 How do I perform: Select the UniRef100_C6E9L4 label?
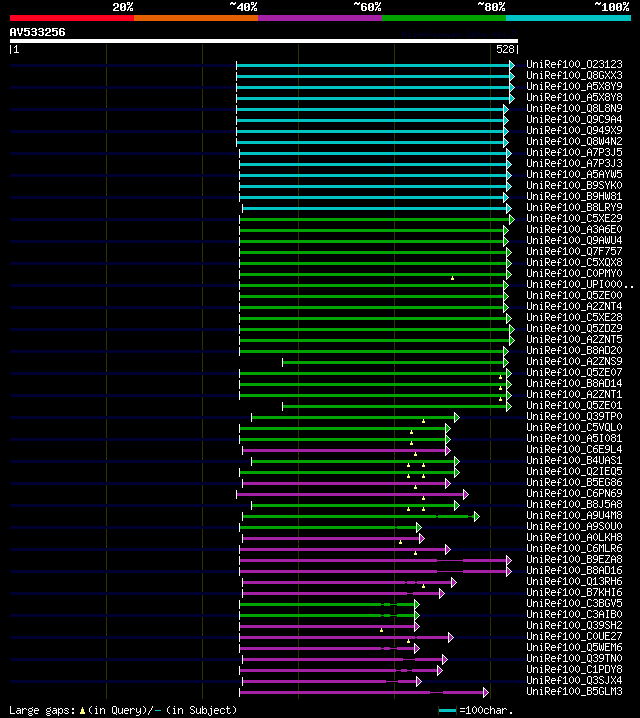point(574,449)
